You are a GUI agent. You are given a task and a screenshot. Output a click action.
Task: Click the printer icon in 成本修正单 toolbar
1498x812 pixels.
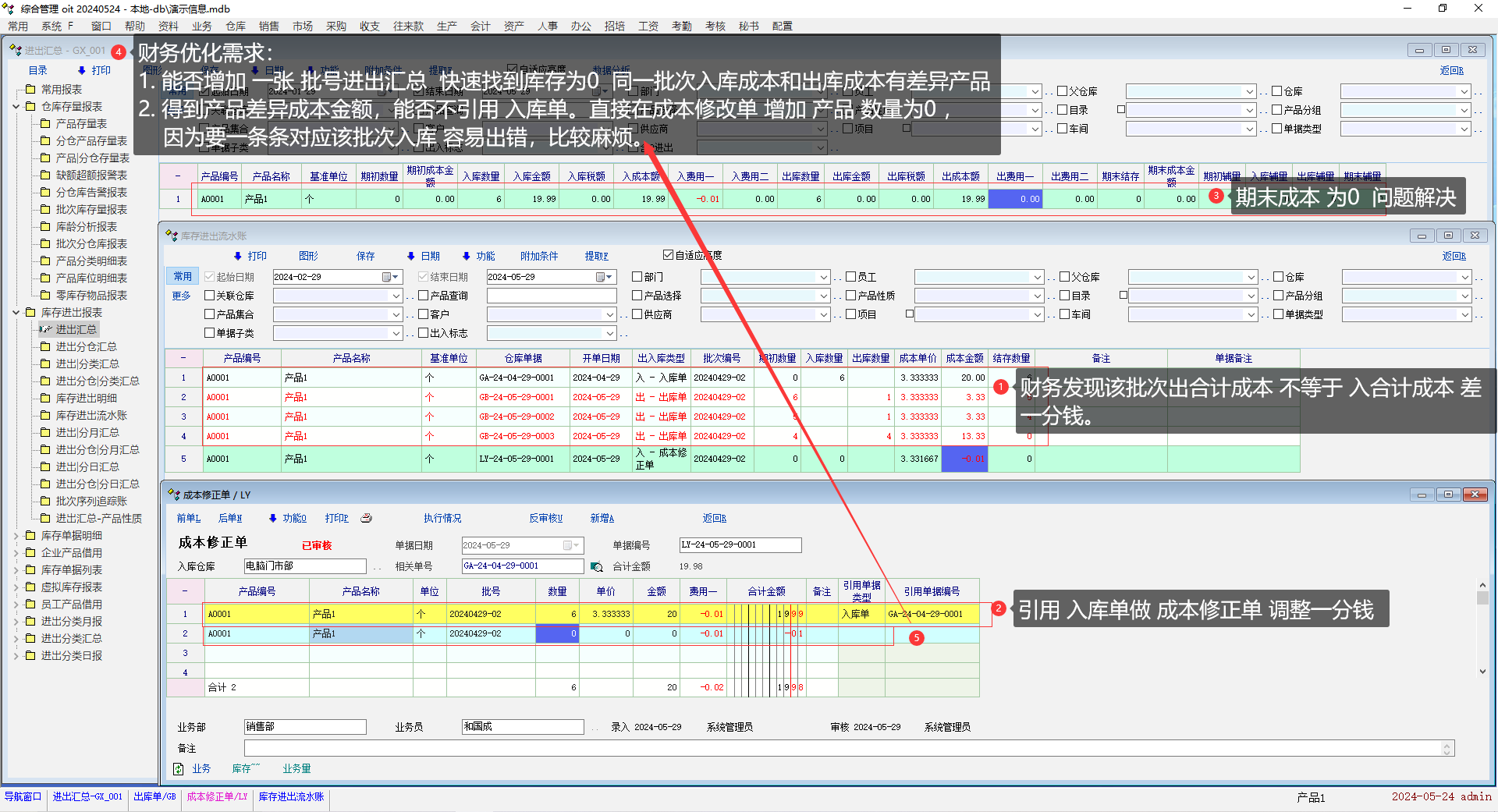(367, 518)
